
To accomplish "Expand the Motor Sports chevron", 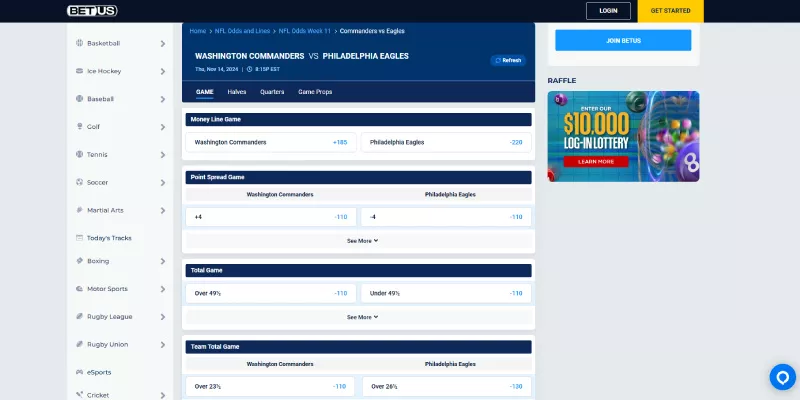I will 163,289.
